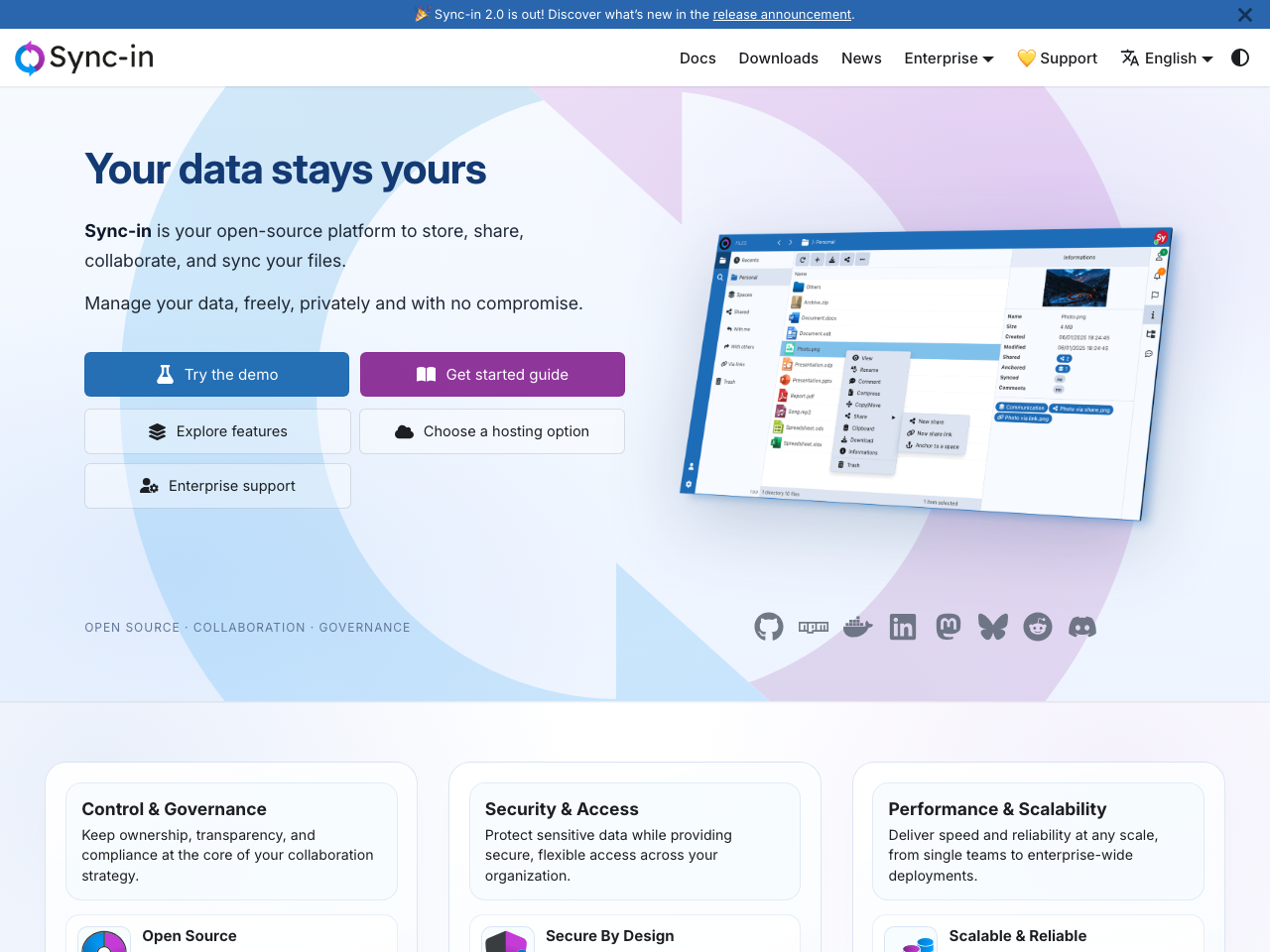
Task: Open the Sync-in GitHub page icon
Action: [x=768, y=627]
